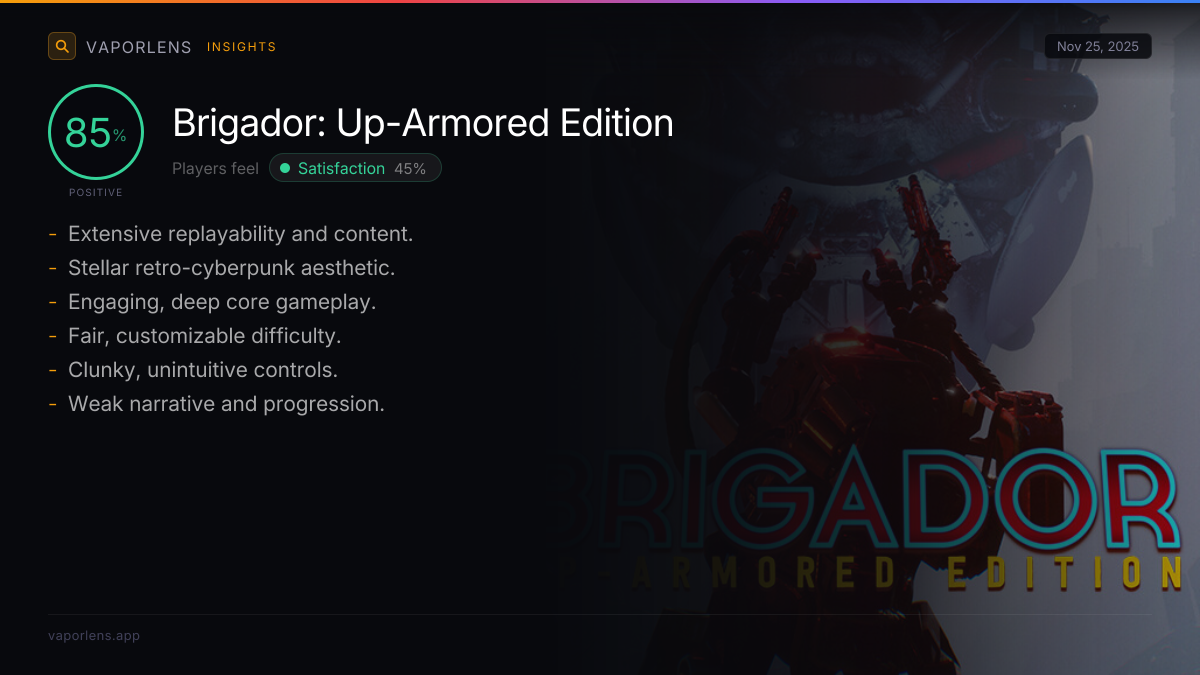Click 'Clunky, unintuitive controls' bullet
1200x675 pixels.
203,370
